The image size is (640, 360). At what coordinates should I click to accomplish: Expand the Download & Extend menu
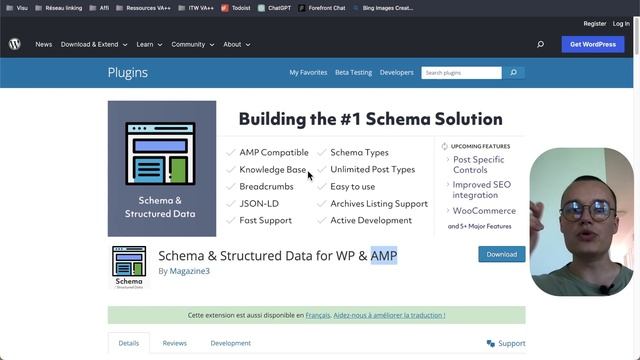pyautogui.click(x=94, y=44)
